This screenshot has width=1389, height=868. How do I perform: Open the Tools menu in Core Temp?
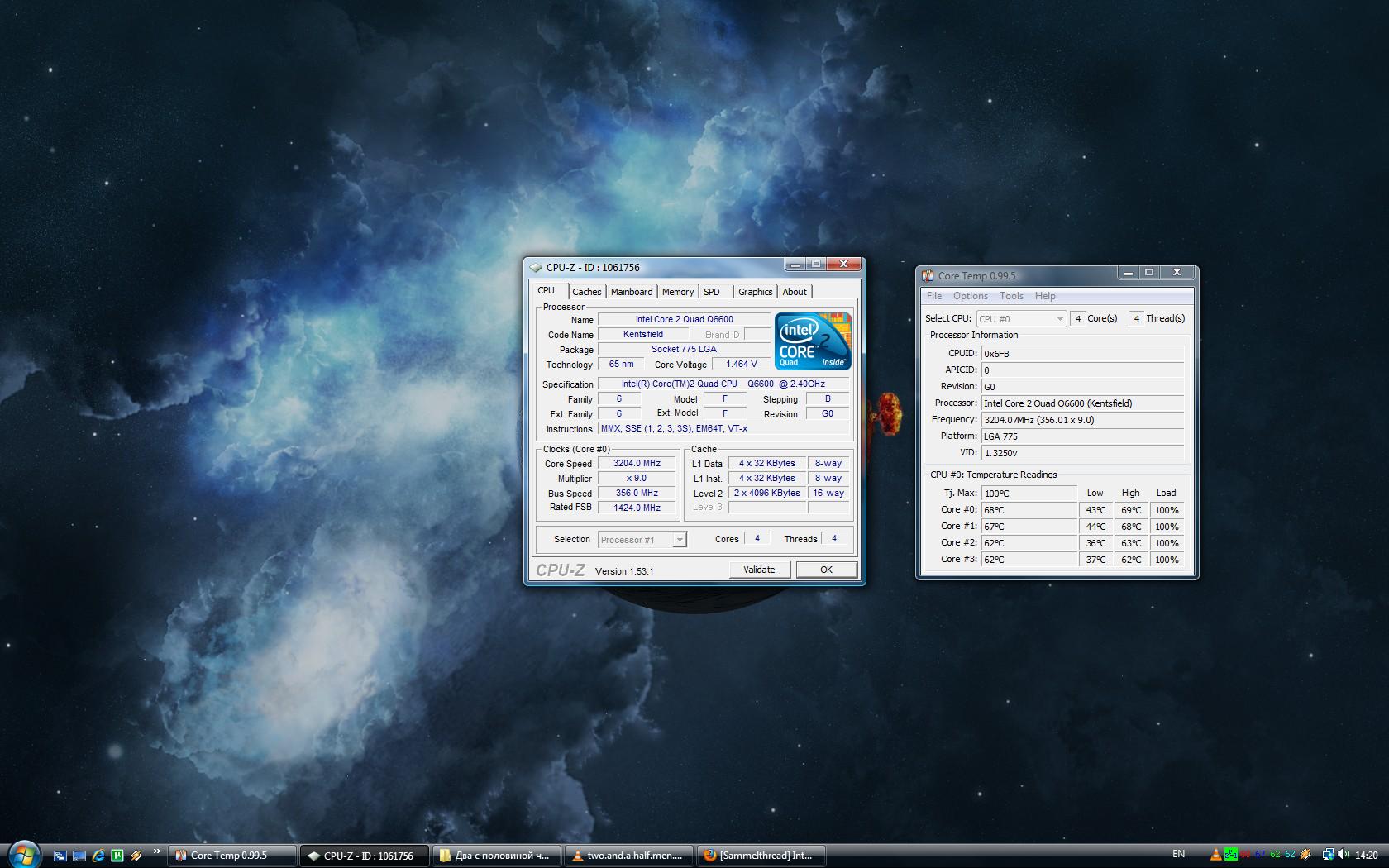point(1011,296)
